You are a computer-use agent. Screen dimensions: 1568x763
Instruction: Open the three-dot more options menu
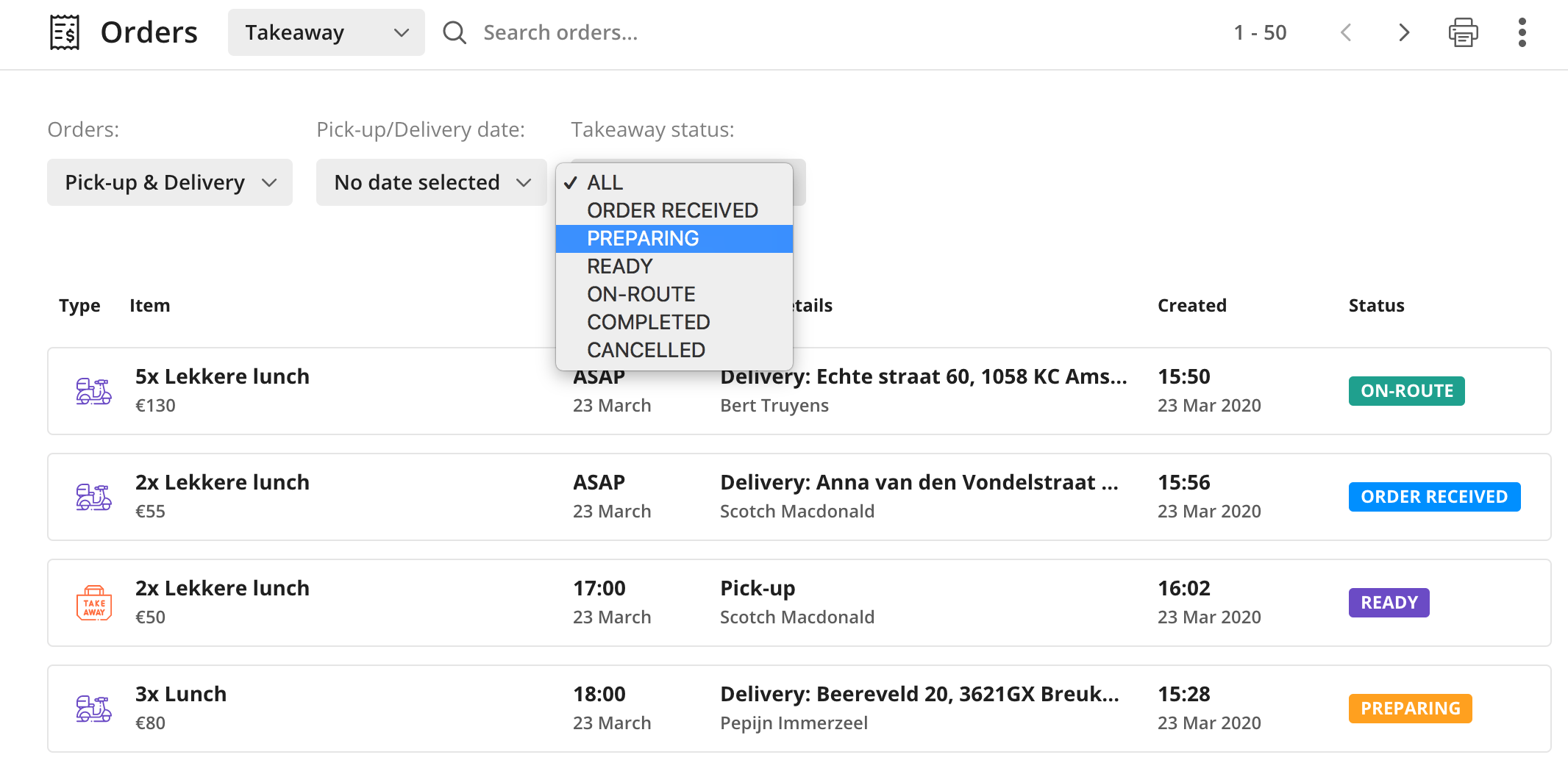1522,32
